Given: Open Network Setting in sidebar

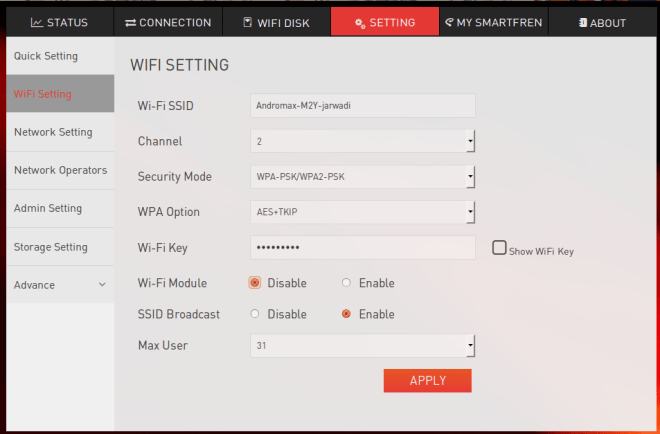Looking at the screenshot, I should pos(60,132).
